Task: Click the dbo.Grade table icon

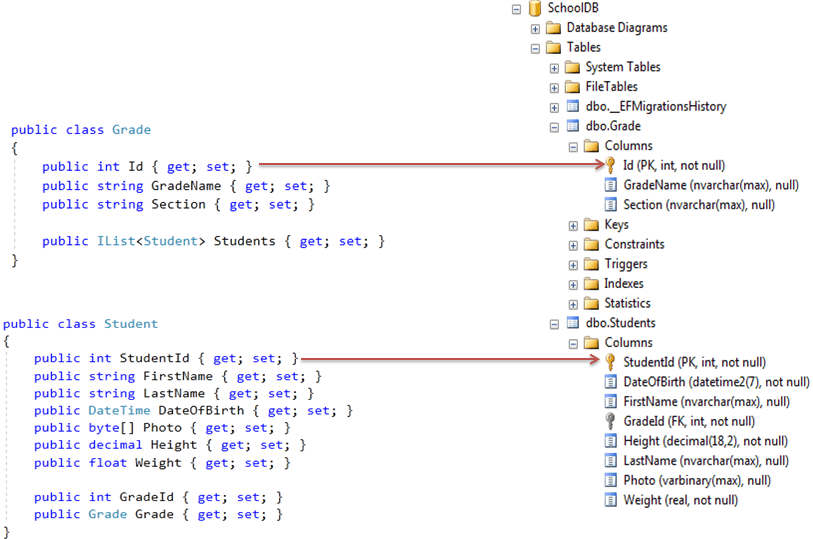Action: (573, 126)
